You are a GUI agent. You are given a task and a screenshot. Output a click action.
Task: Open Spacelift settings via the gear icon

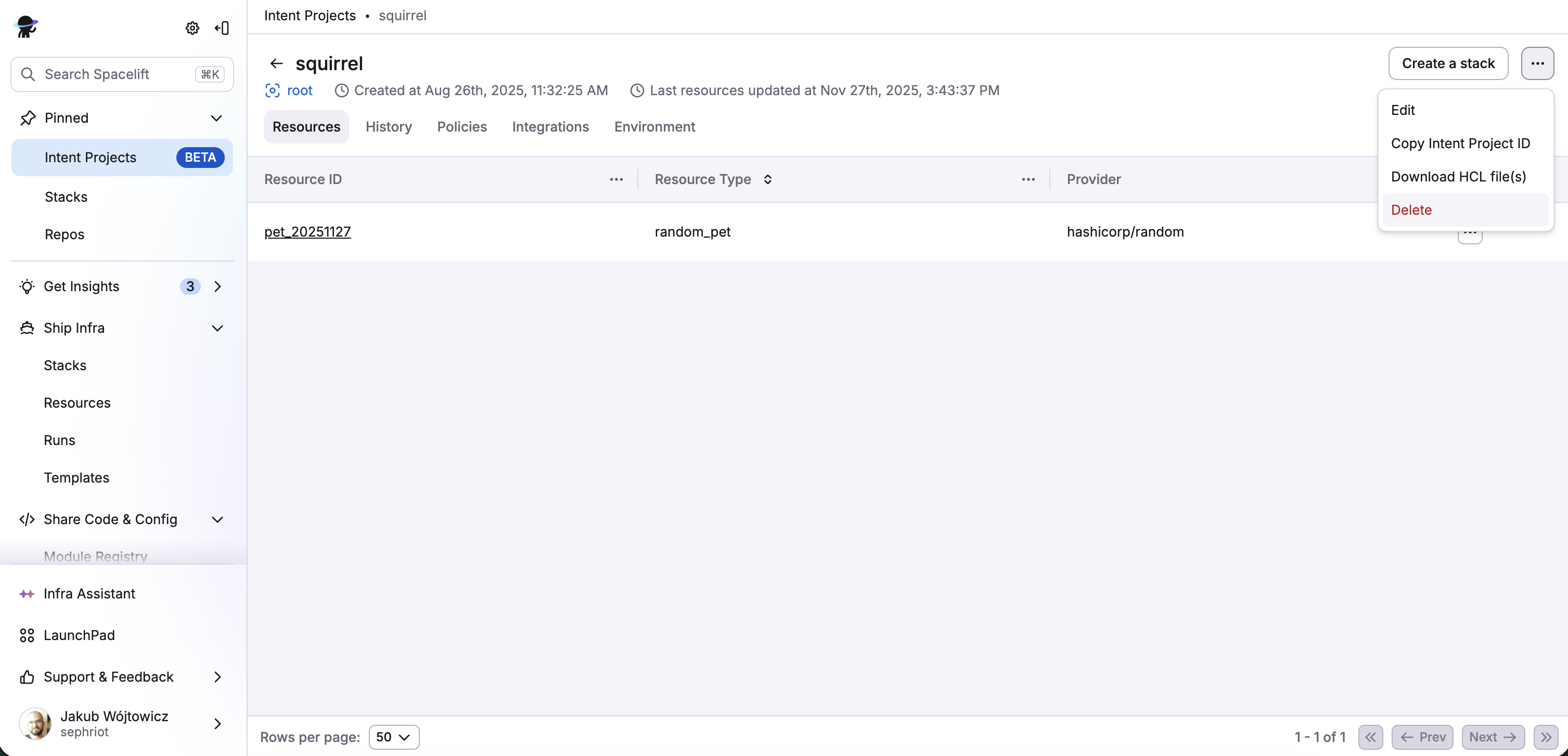[192, 28]
